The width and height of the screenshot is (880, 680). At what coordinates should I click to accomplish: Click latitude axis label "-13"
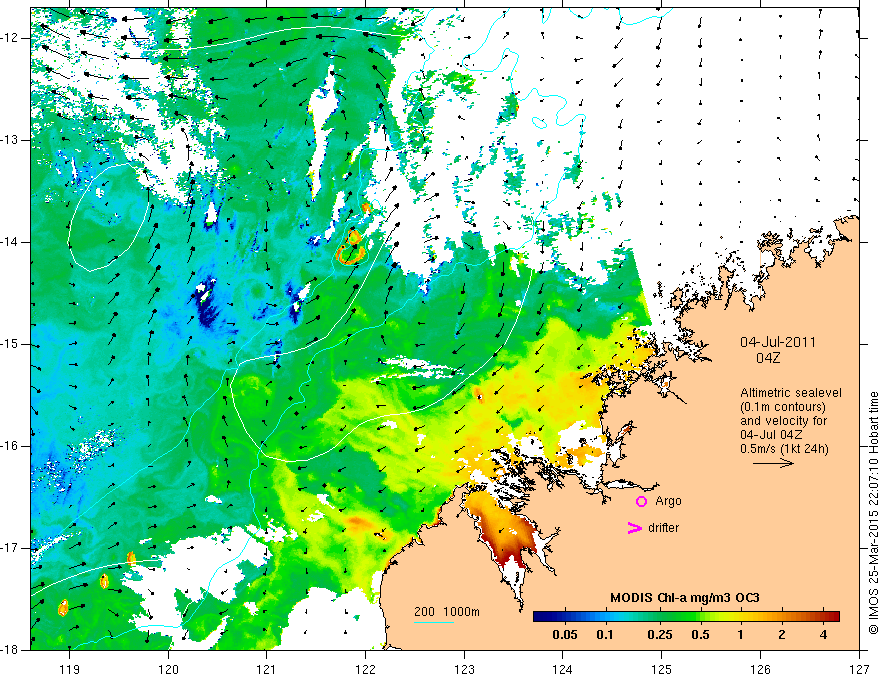tap(11, 140)
